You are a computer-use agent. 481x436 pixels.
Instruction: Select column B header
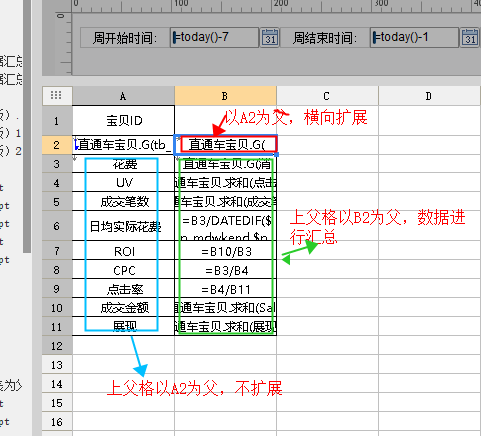(x=225, y=96)
